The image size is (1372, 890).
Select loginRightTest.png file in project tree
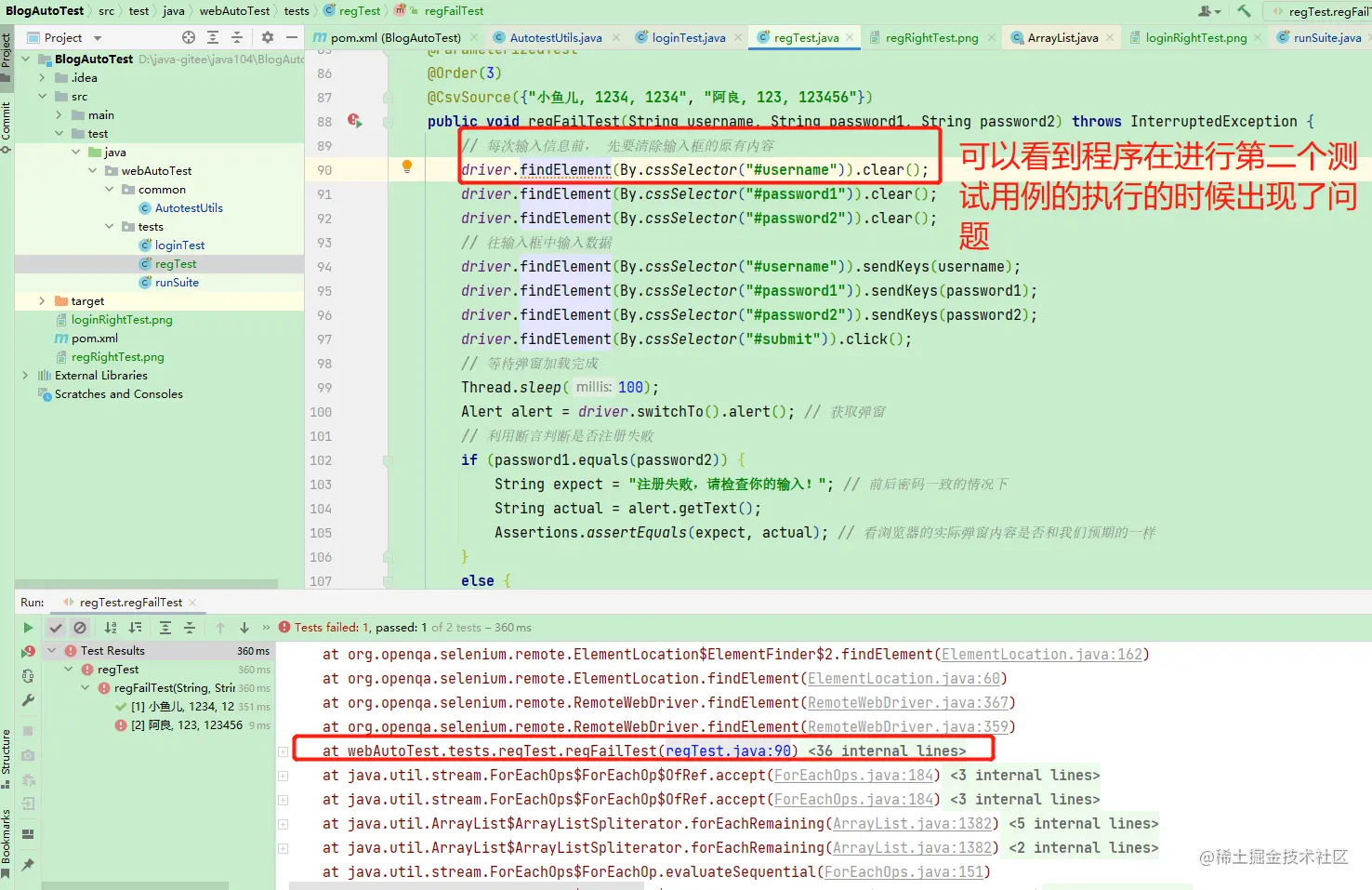point(122,320)
